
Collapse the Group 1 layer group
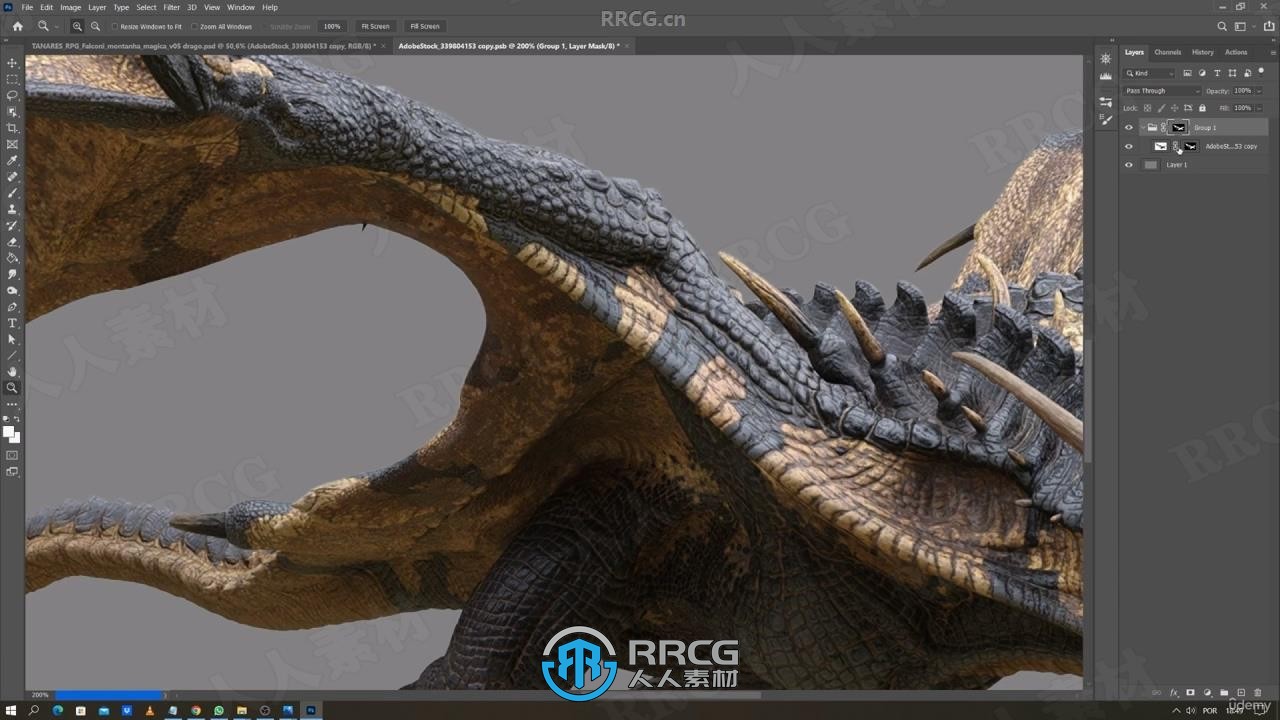[1142, 127]
